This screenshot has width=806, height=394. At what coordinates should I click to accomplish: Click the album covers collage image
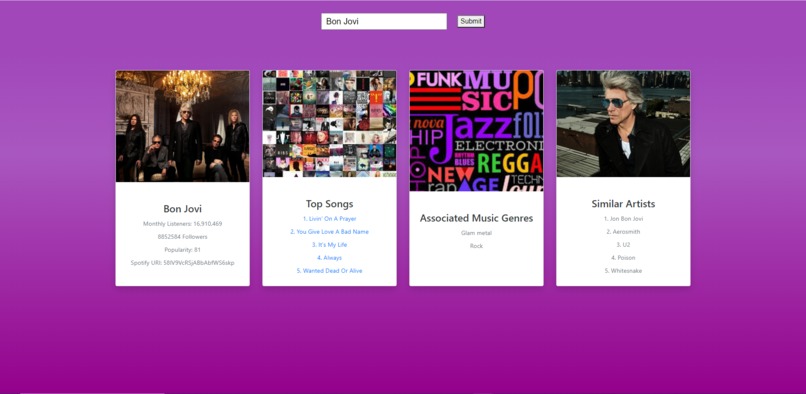tap(329, 124)
